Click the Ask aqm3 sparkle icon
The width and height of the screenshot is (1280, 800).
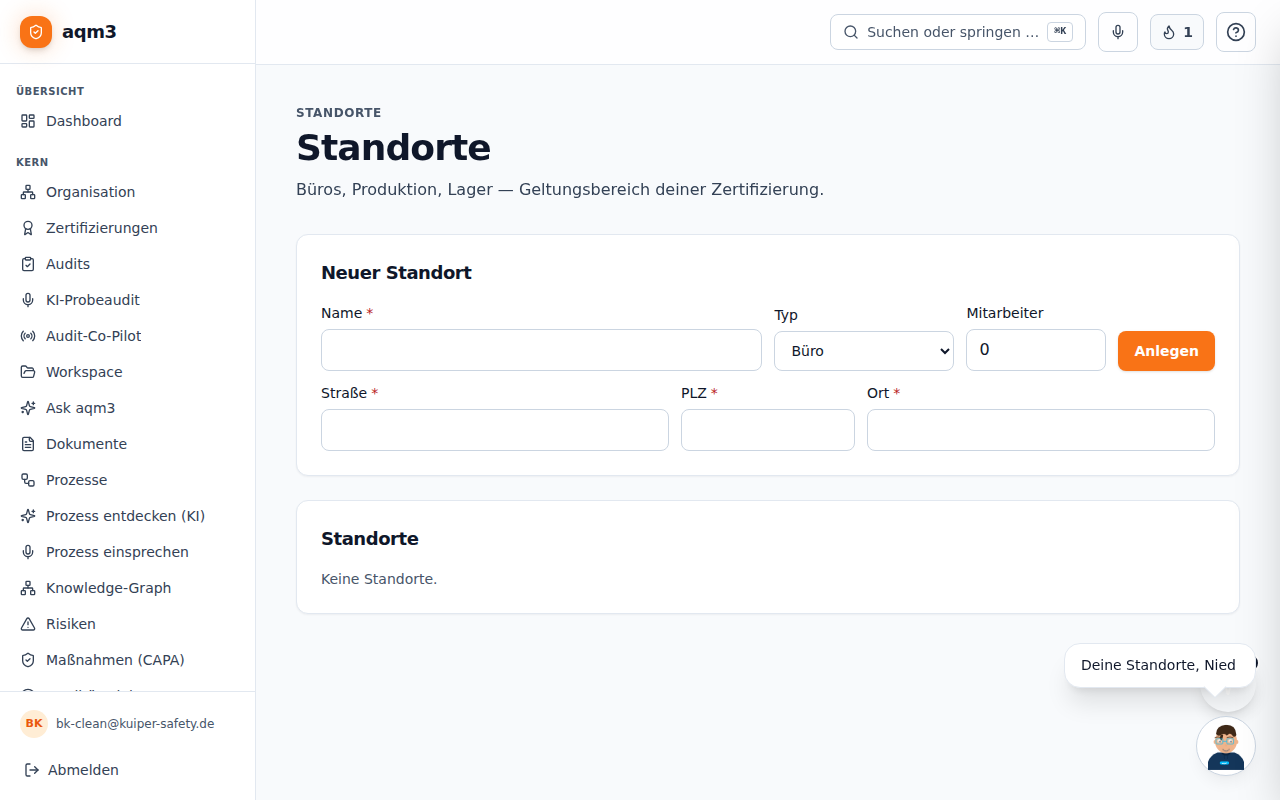(28, 408)
